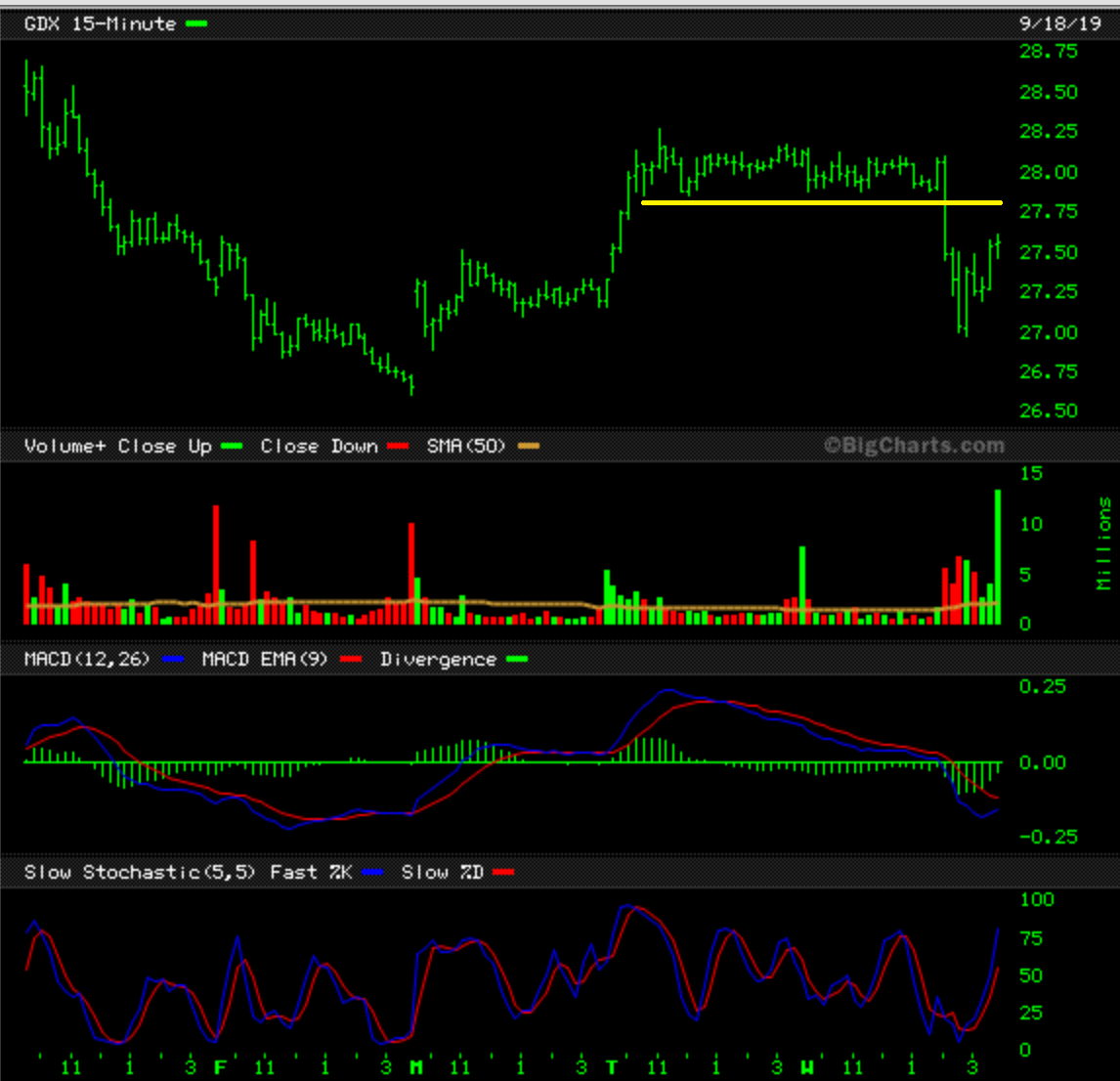This screenshot has height=1081, width=1120.
Task: Select the yellow horizontal support line
Action: pyautogui.click(x=821, y=202)
